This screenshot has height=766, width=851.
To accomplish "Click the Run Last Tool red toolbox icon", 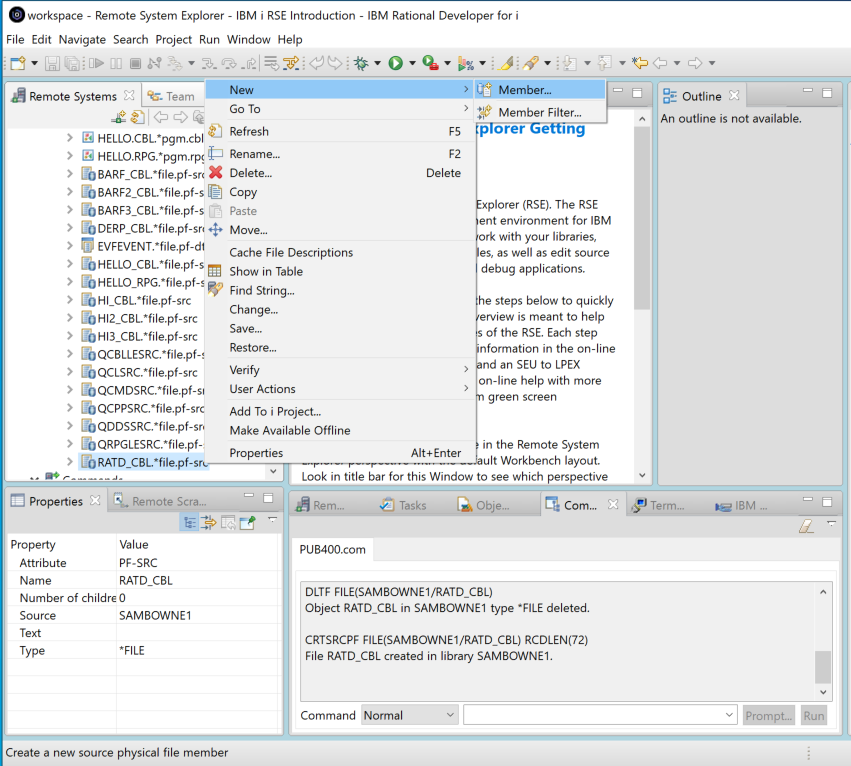I will 430,64.
